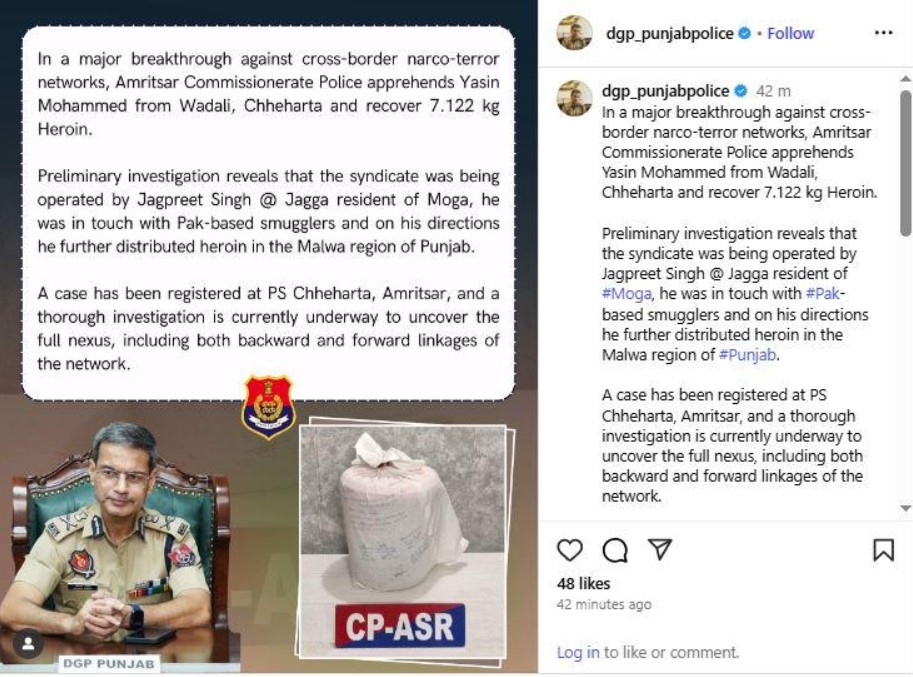The image size is (913, 677).
Task: Open comments via speech bubble icon
Action: coord(615,550)
